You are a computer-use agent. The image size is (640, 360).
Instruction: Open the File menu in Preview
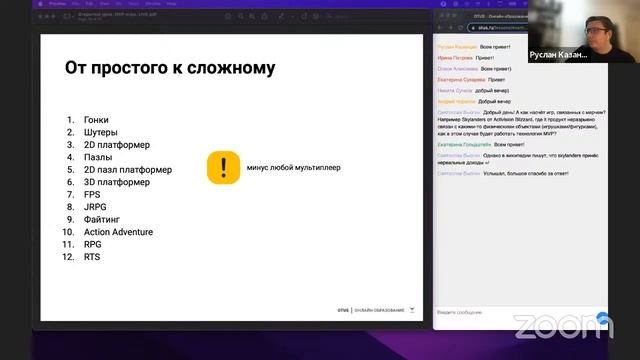[76, 4]
